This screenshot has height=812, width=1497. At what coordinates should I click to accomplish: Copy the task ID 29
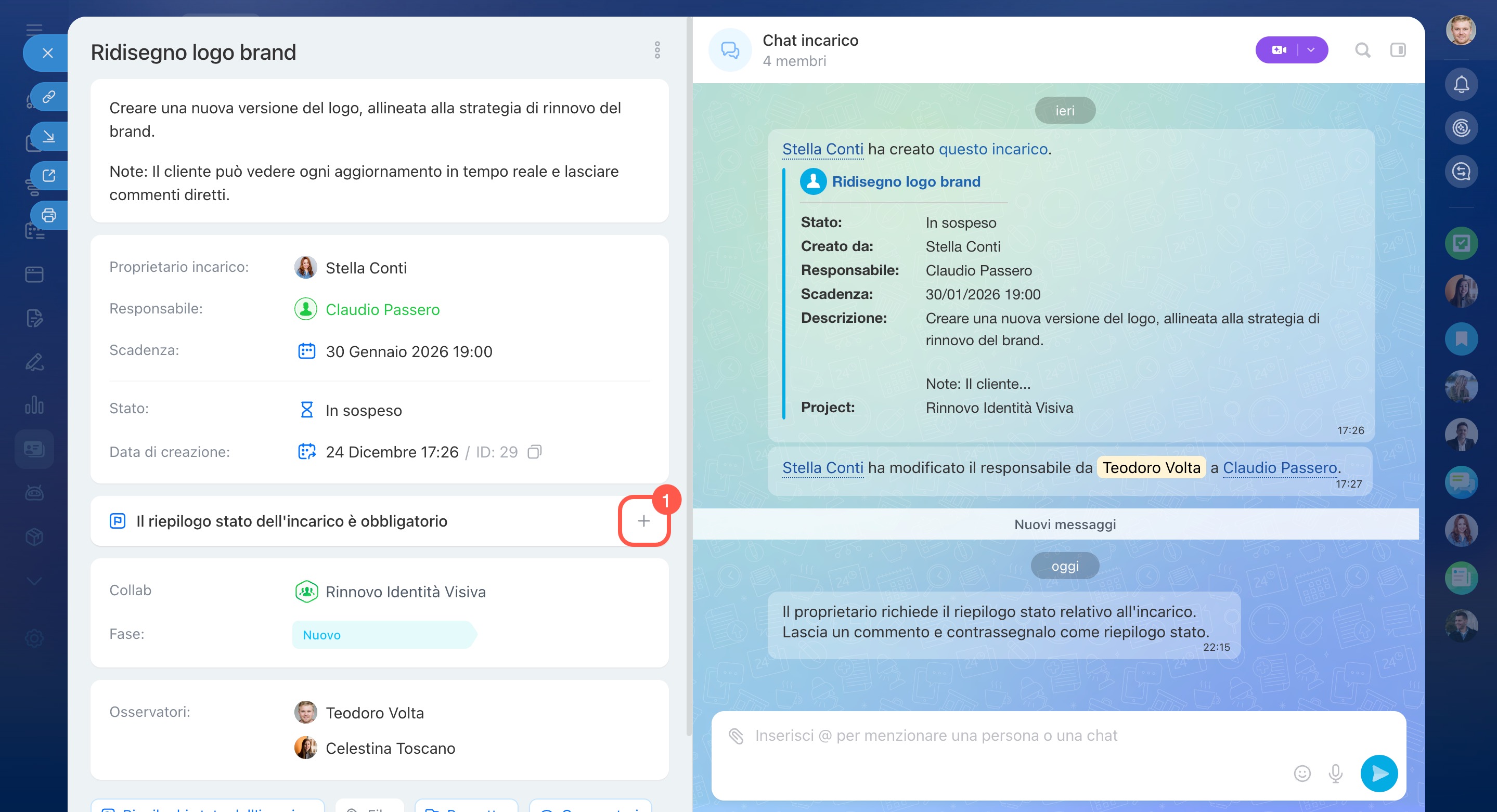coord(534,452)
